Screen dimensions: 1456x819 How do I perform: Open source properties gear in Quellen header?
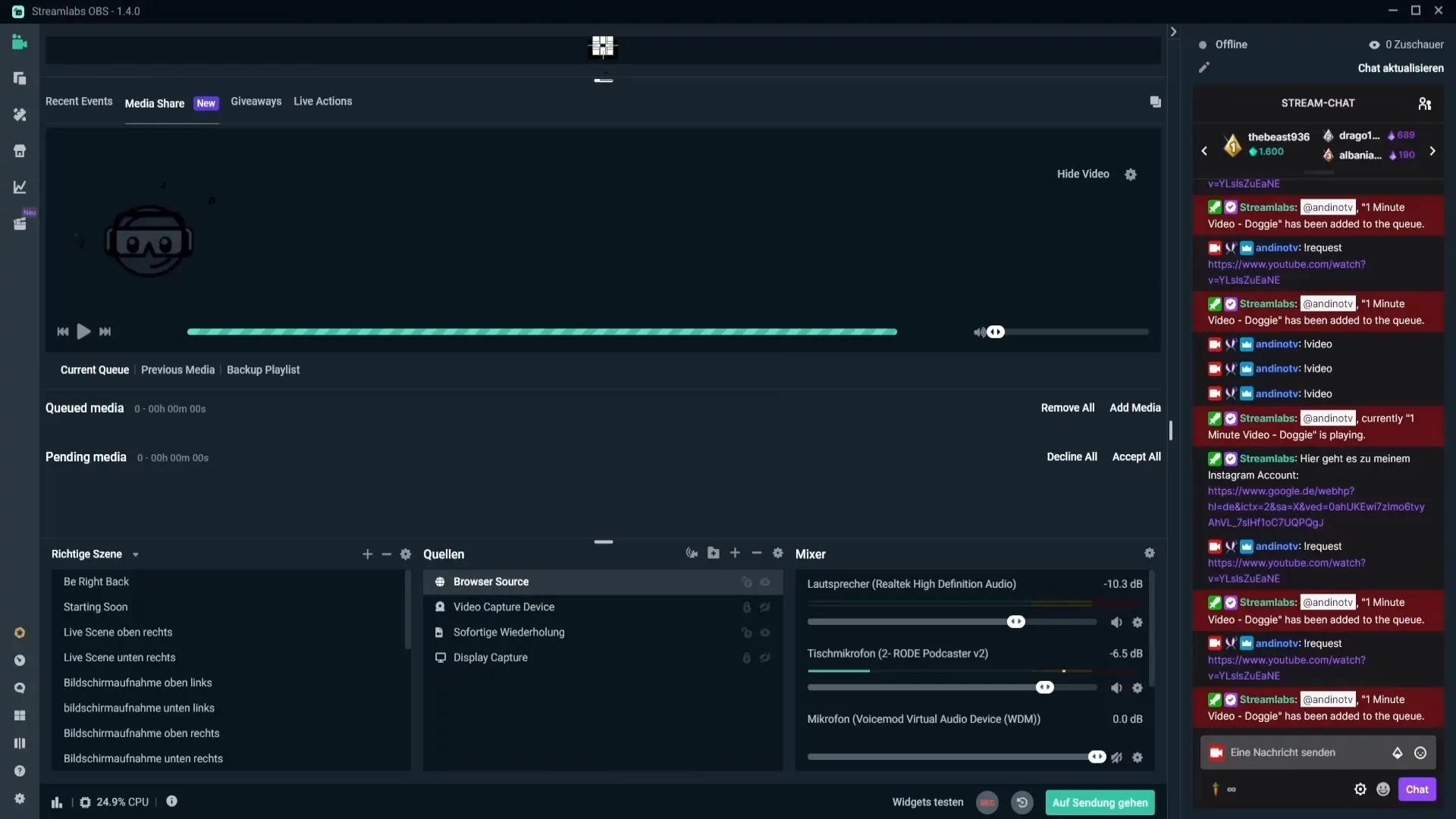(777, 553)
